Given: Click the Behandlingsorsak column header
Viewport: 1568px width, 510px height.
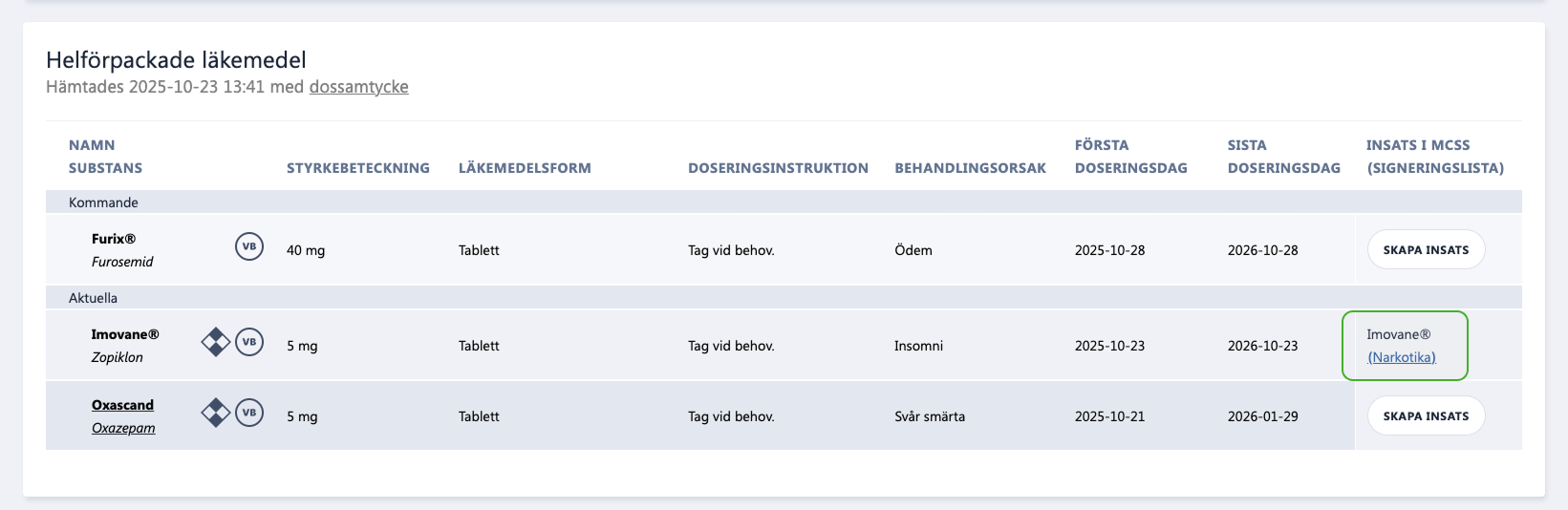Looking at the screenshot, I should point(970,168).
